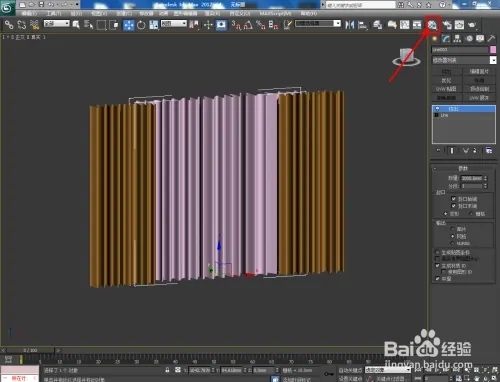Toggle the Percent Snap button
The image size is (500, 382).
point(261,25)
